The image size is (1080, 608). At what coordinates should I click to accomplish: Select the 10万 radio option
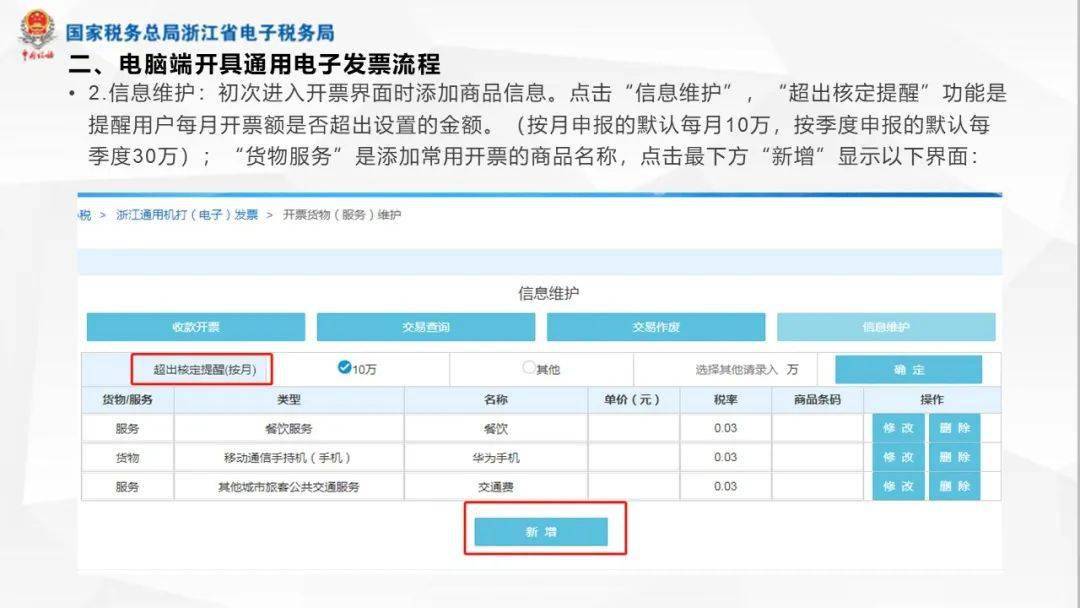coord(345,367)
